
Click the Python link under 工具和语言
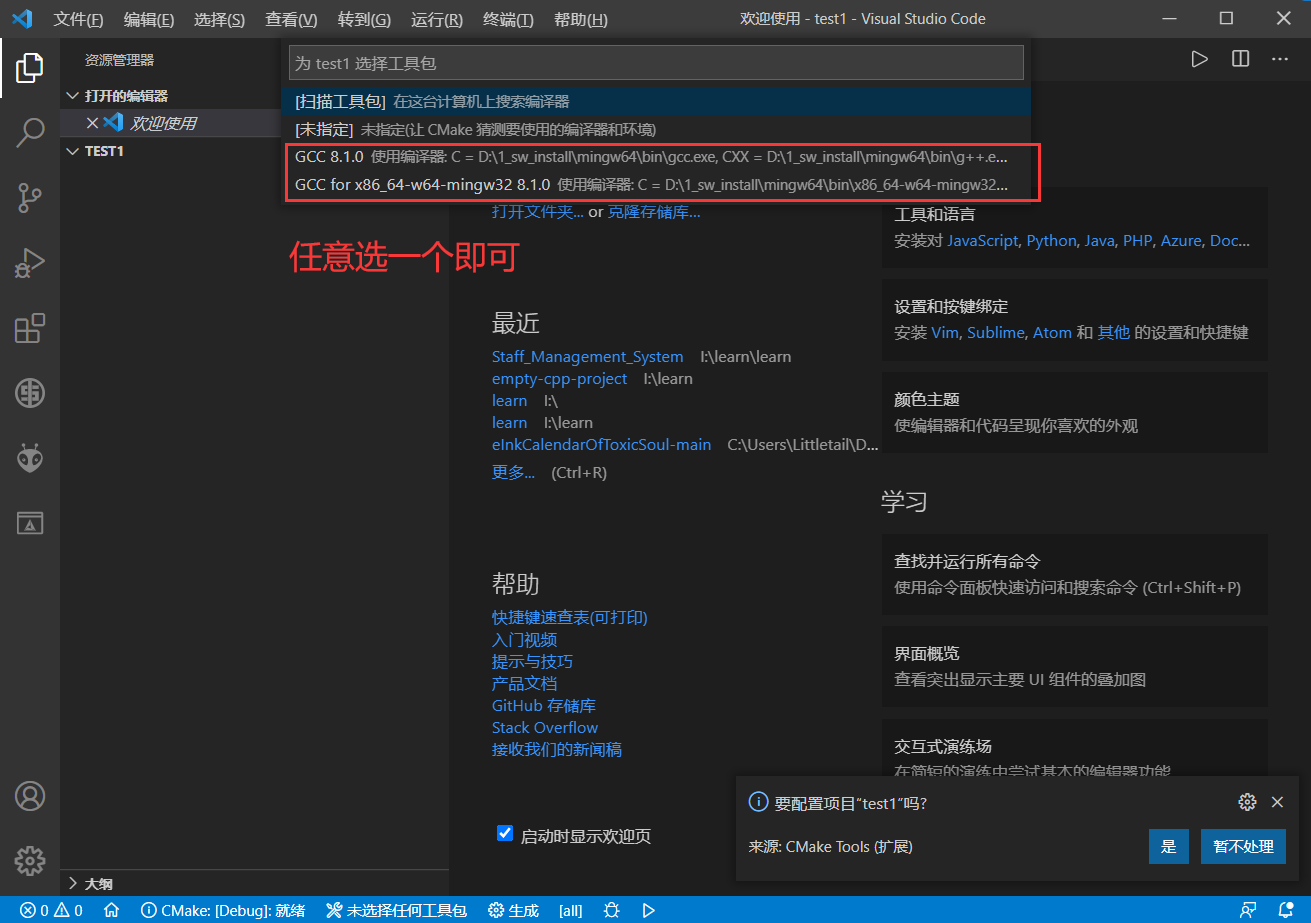click(1051, 241)
